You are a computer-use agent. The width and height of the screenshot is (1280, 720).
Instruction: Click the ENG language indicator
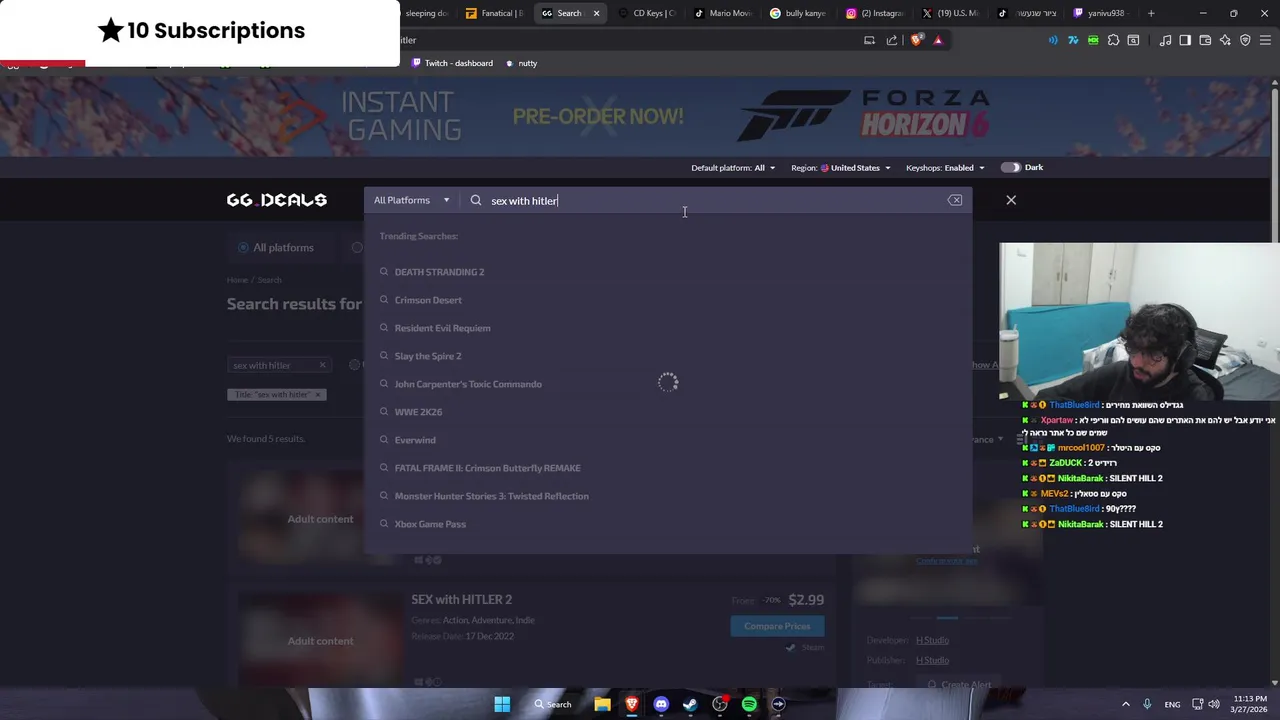(1172, 704)
